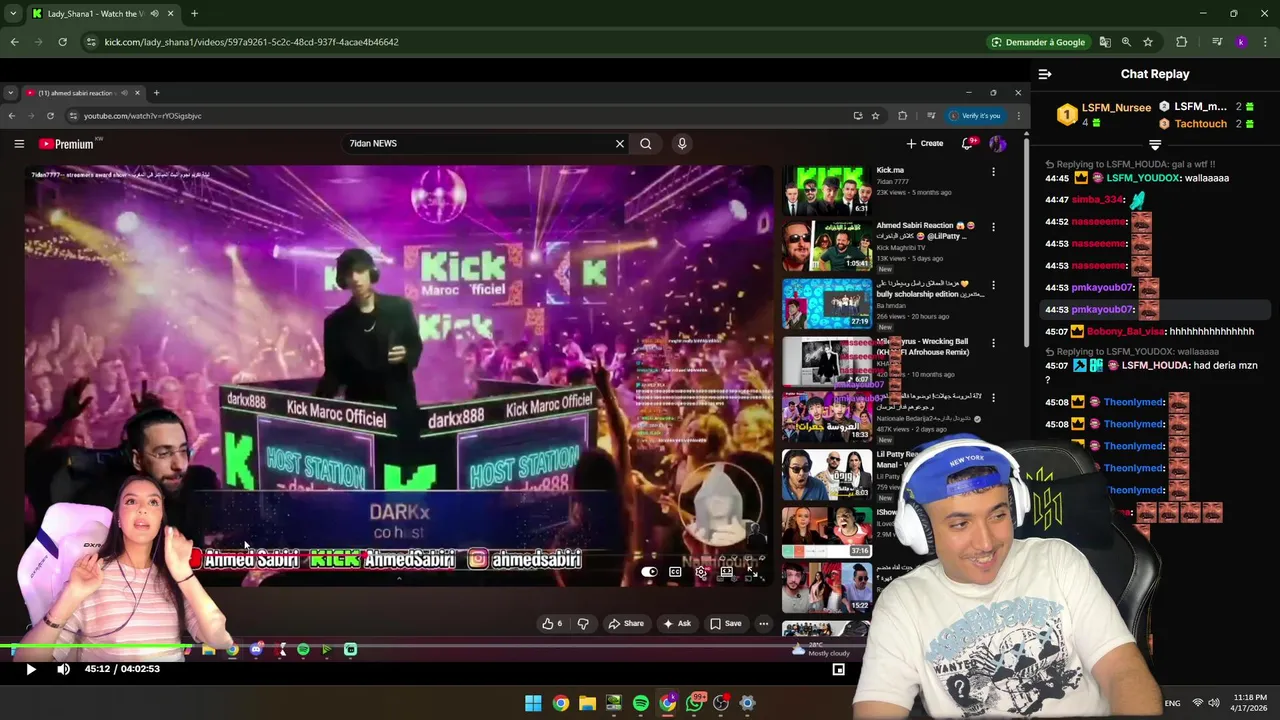This screenshot has height=720, width=1280.
Task: Open inner browser three-dot menu
Action: point(1018,116)
